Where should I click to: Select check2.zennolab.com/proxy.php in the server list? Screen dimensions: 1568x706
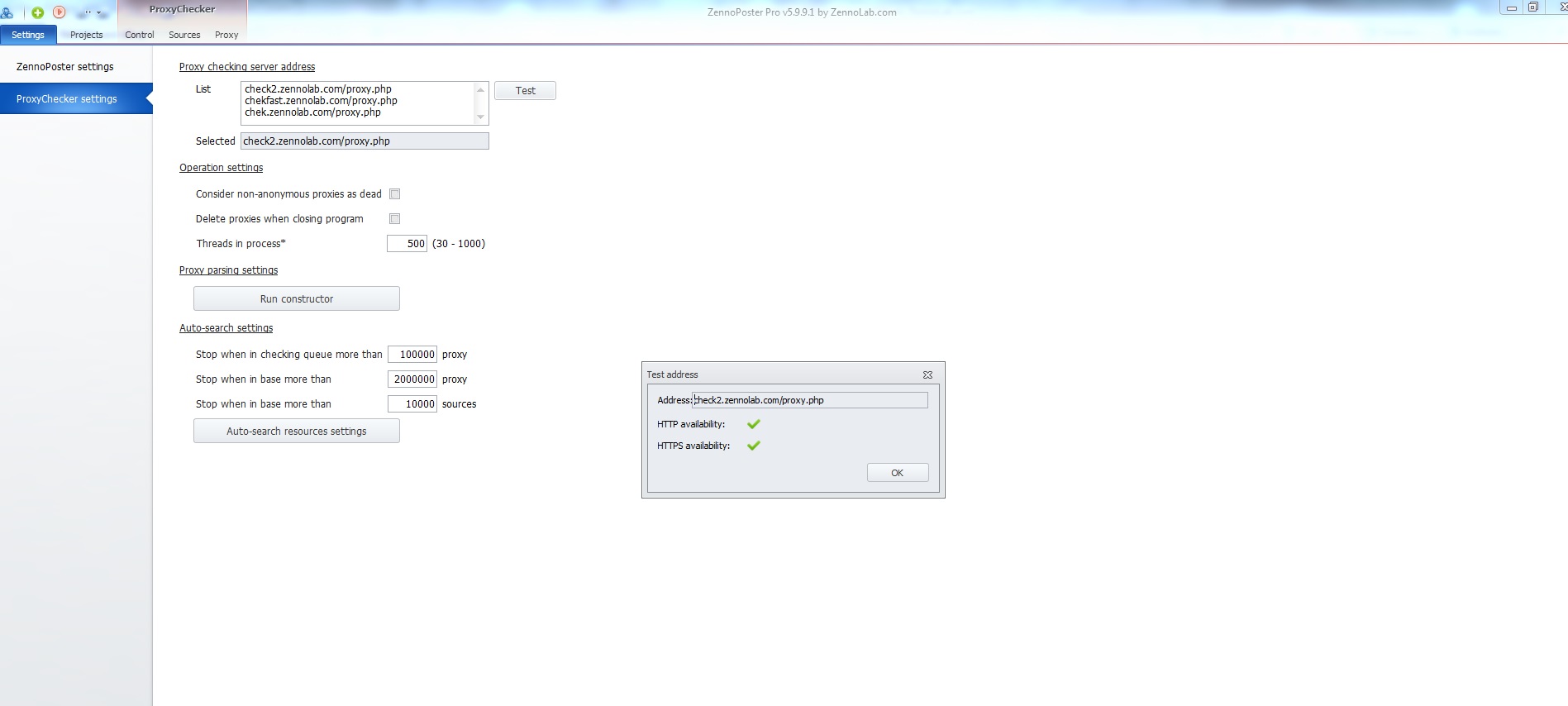click(318, 89)
